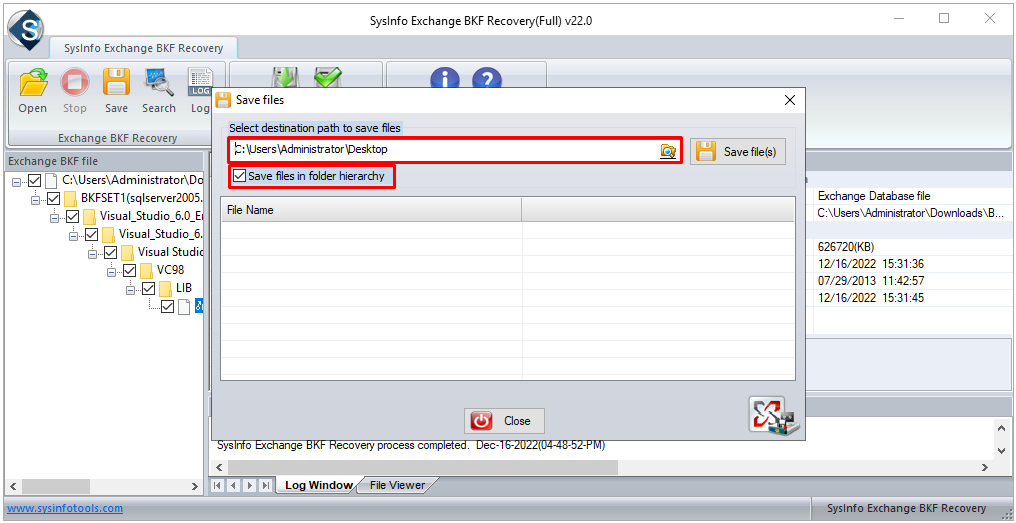Browse for destination folder icon
Screen dimensions: 1016x523
(x=667, y=151)
